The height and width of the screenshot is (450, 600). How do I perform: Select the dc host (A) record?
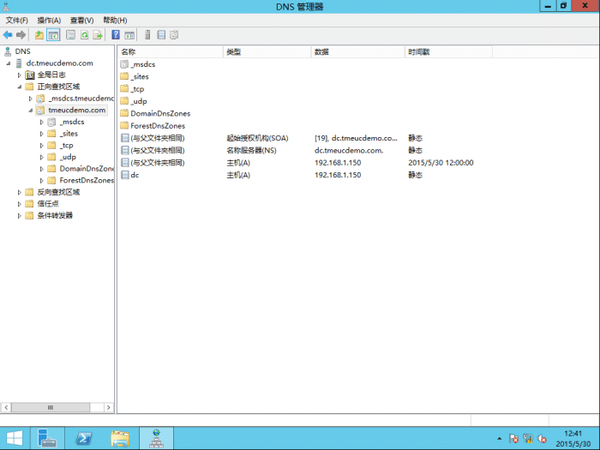[x=134, y=174]
